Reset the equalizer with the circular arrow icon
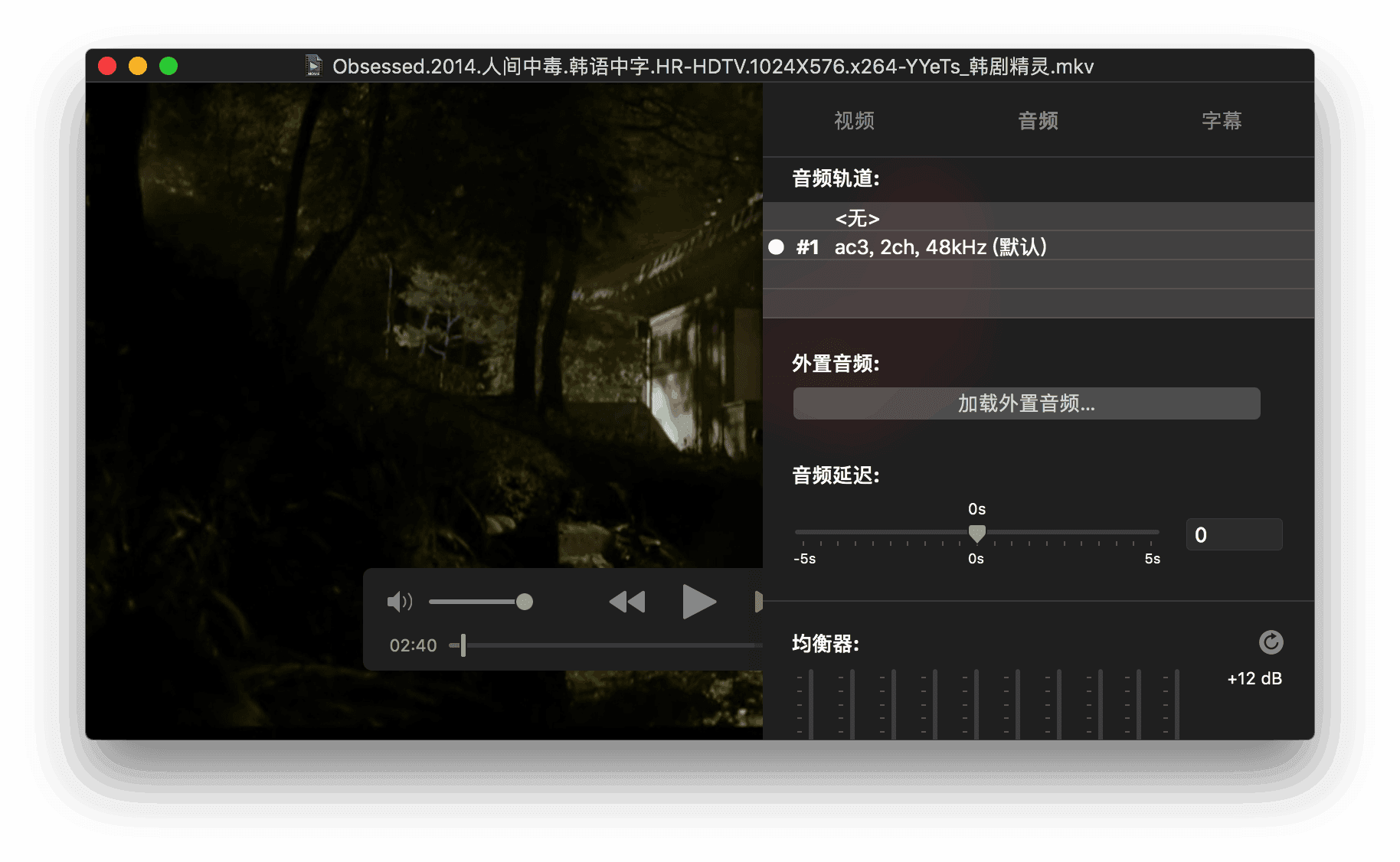 pyautogui.click(x=1271, y=642)
